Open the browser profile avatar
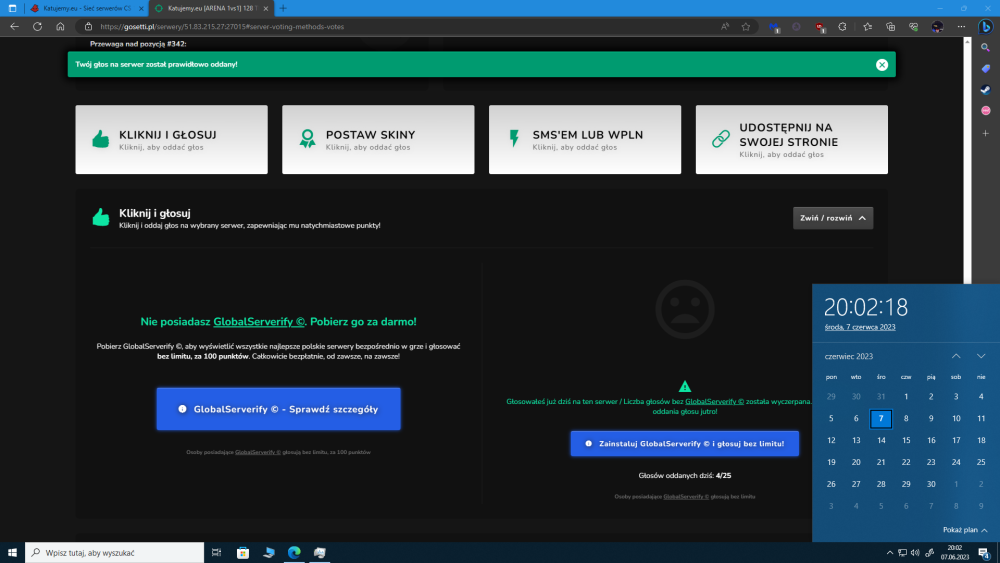1000x563 pixels. 937,27
